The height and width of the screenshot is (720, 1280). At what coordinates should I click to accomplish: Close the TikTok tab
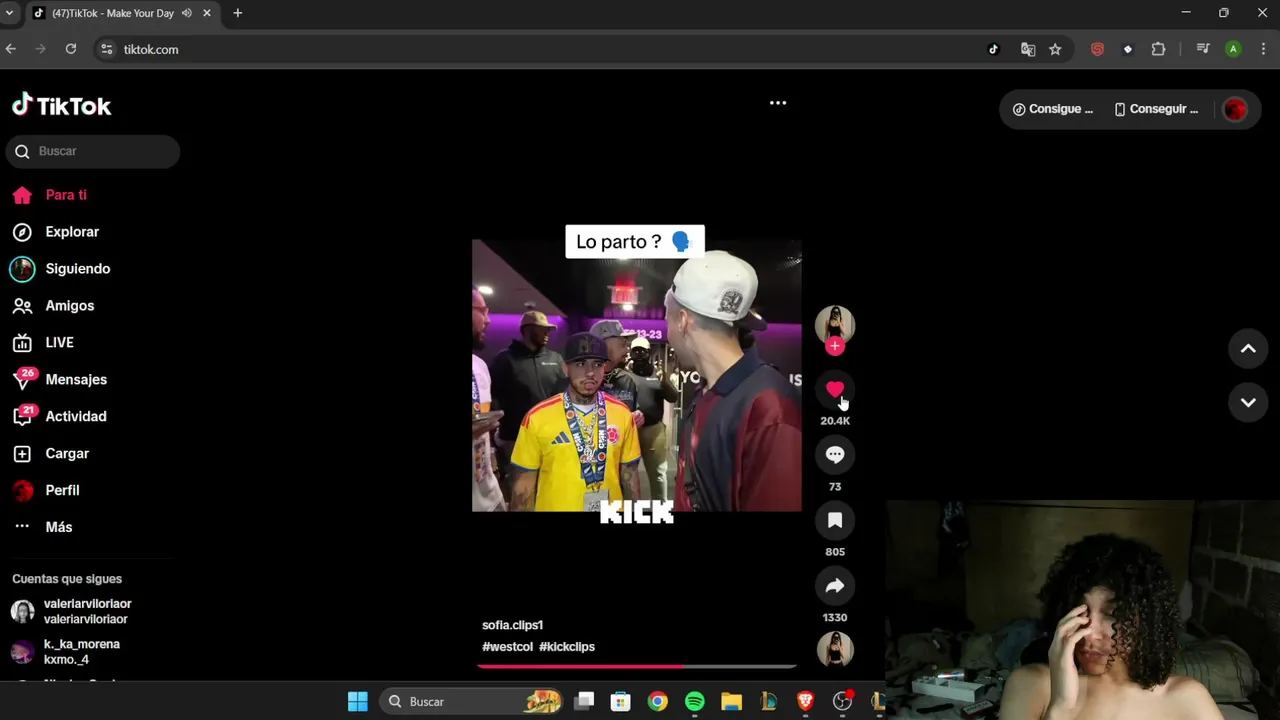[x=207, y=13]
